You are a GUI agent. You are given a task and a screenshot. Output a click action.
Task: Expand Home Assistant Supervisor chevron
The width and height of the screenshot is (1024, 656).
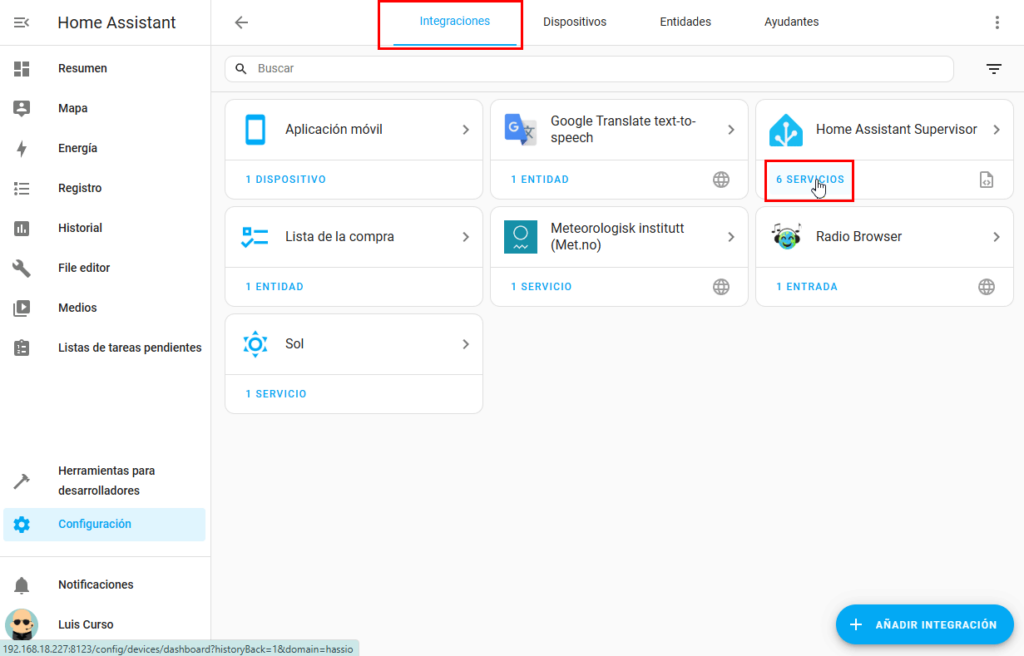[996, 130]
